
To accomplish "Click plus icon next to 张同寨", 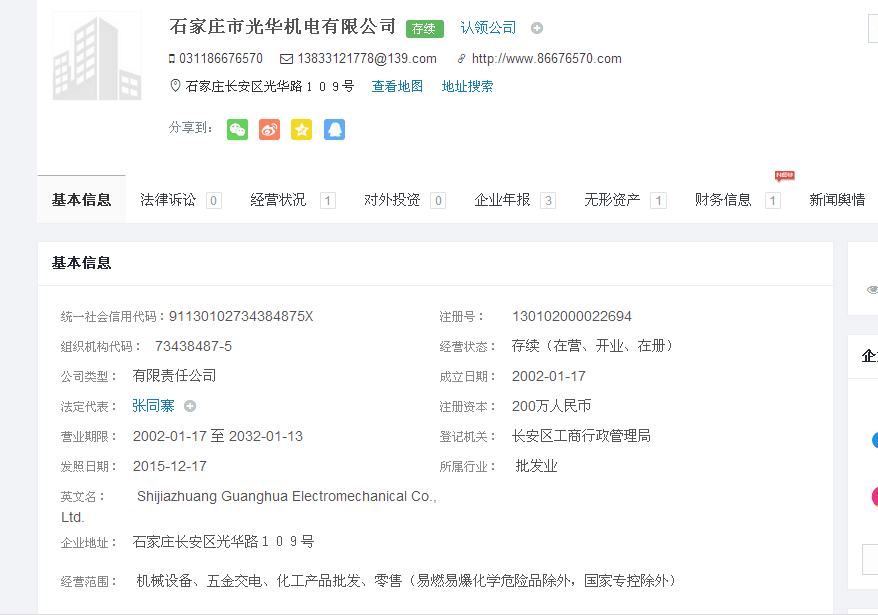I will click(x=190, y=406).
